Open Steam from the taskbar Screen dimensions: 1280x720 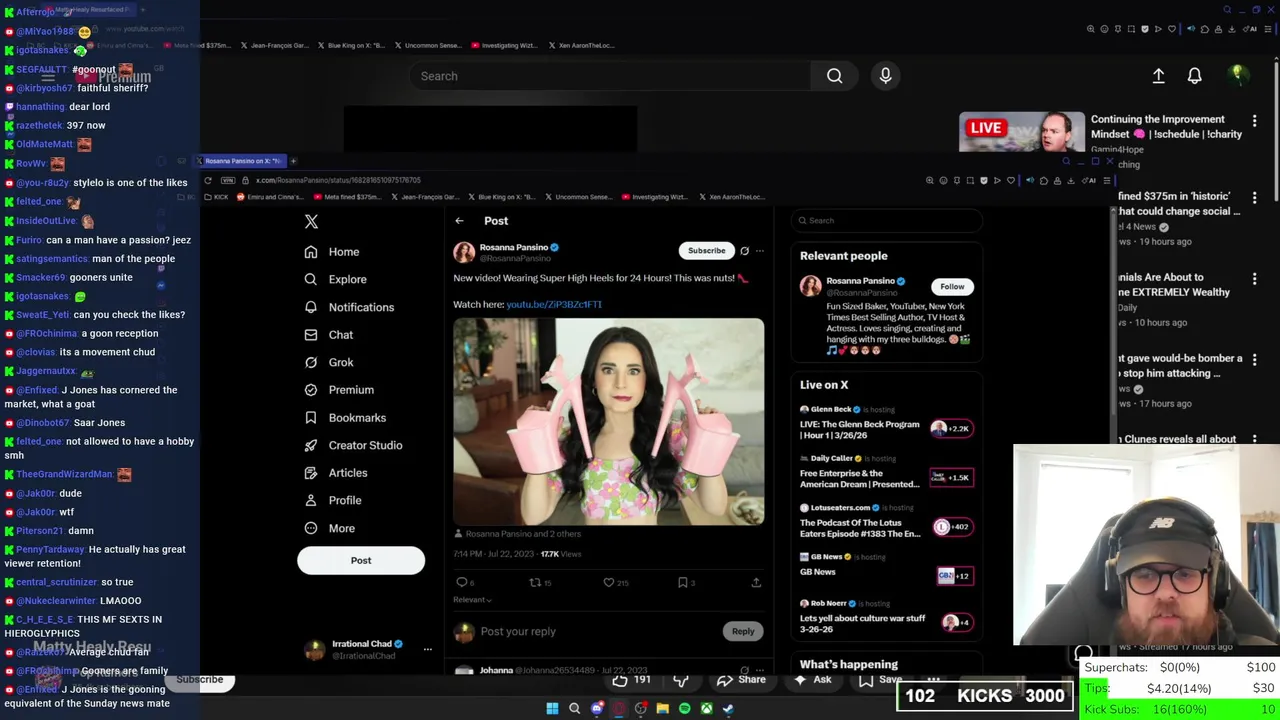(728, 709)
